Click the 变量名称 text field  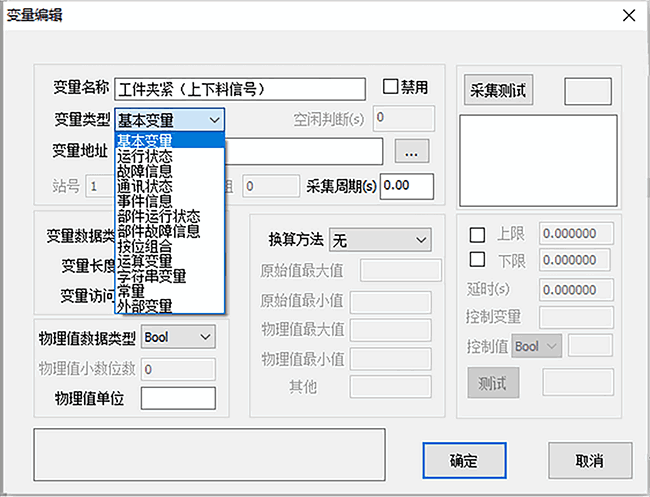pos(240,90)
